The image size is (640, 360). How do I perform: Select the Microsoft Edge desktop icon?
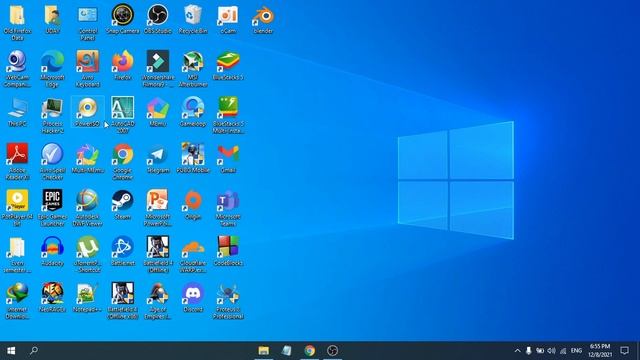(52, 69)
